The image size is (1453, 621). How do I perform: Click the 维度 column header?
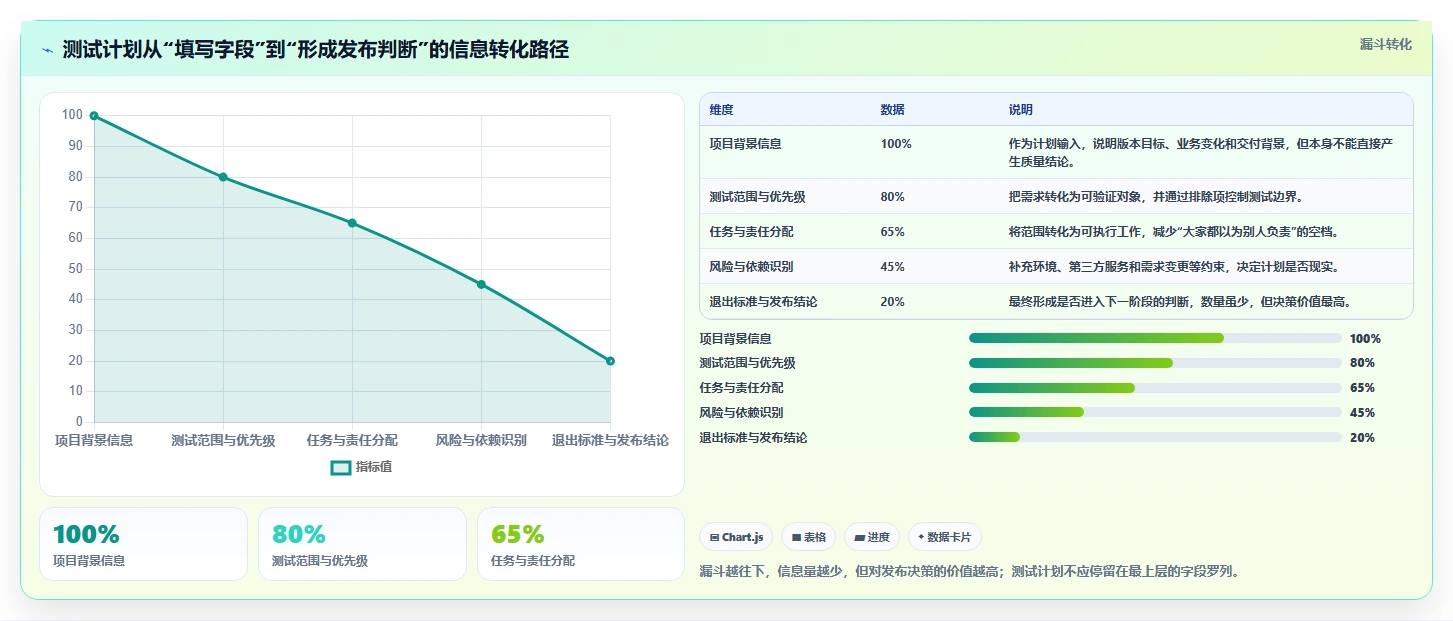(721, 110)
